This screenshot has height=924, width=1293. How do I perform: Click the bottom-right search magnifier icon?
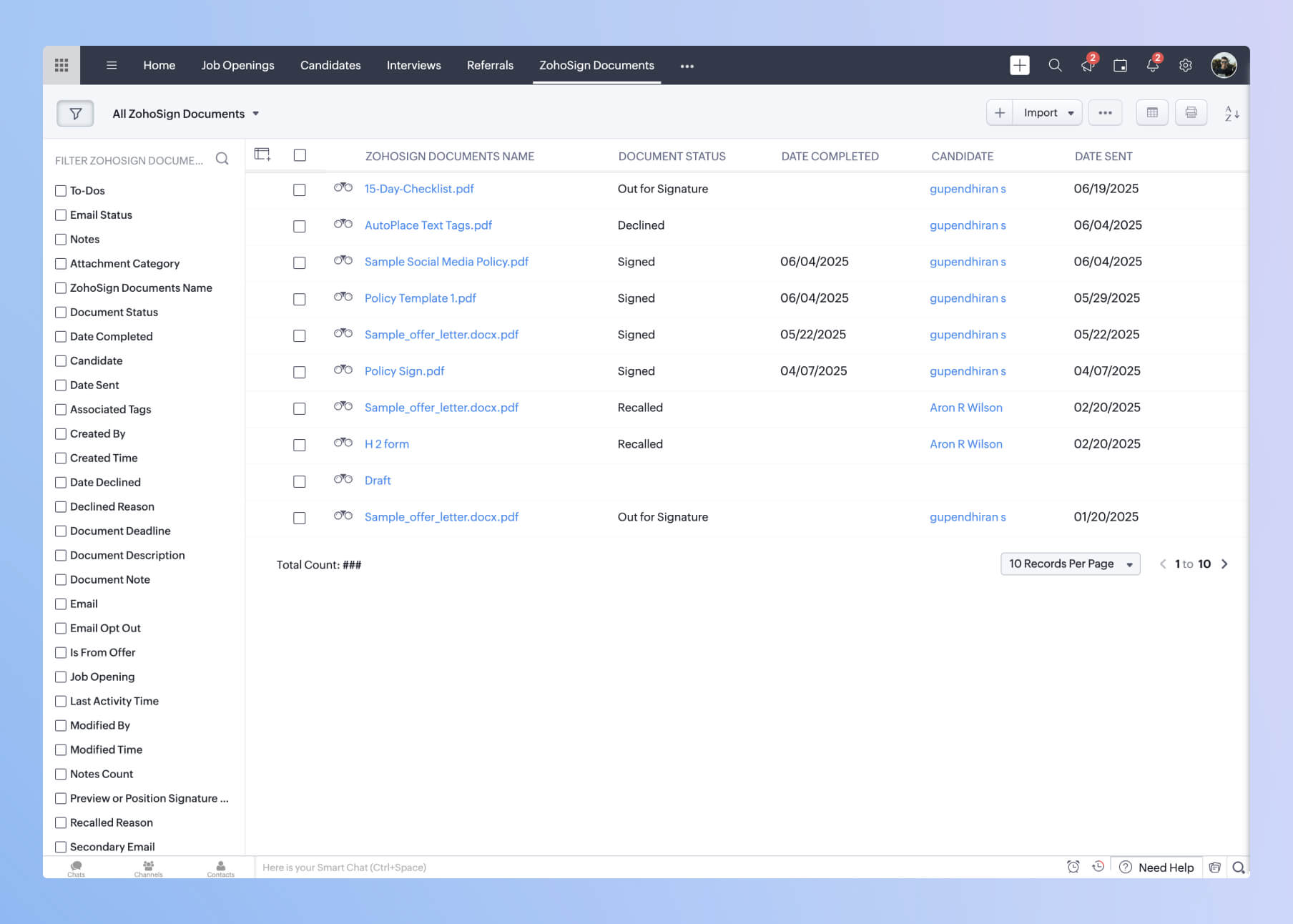click(1239, 868)
